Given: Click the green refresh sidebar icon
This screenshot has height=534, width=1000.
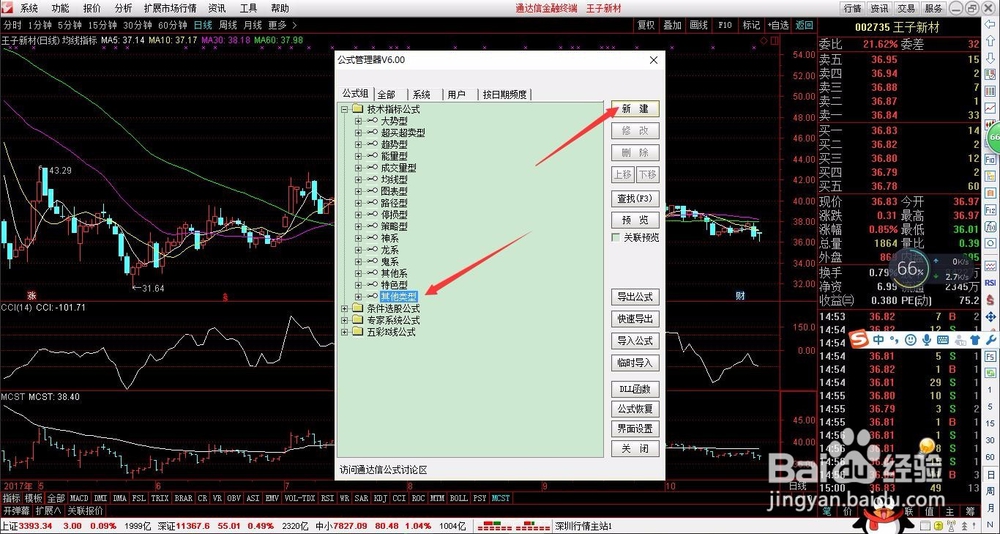Looking at the screenshot, I should (990, 373).
